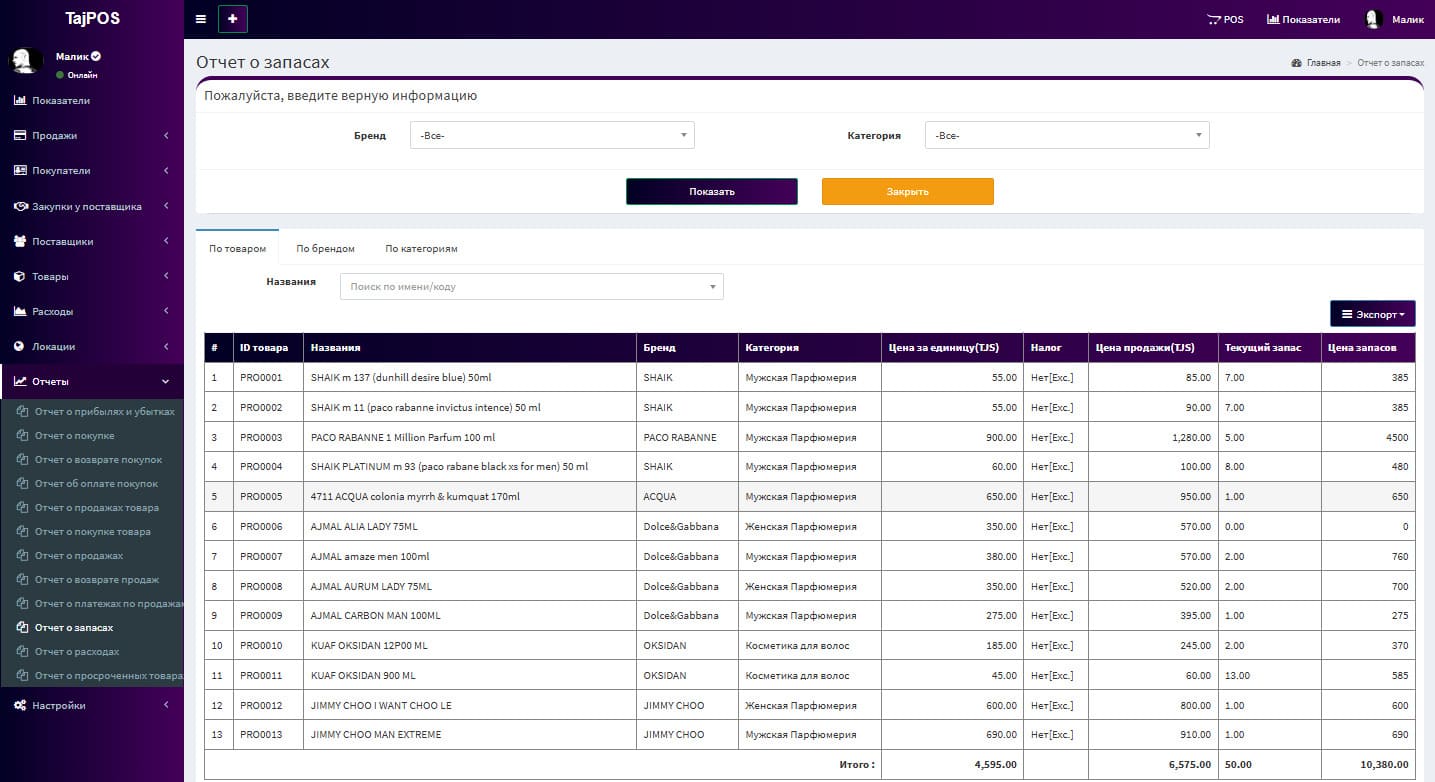Click the plus quick-add button in the top bar
The image size is (1435, 782).
point(233,19)
